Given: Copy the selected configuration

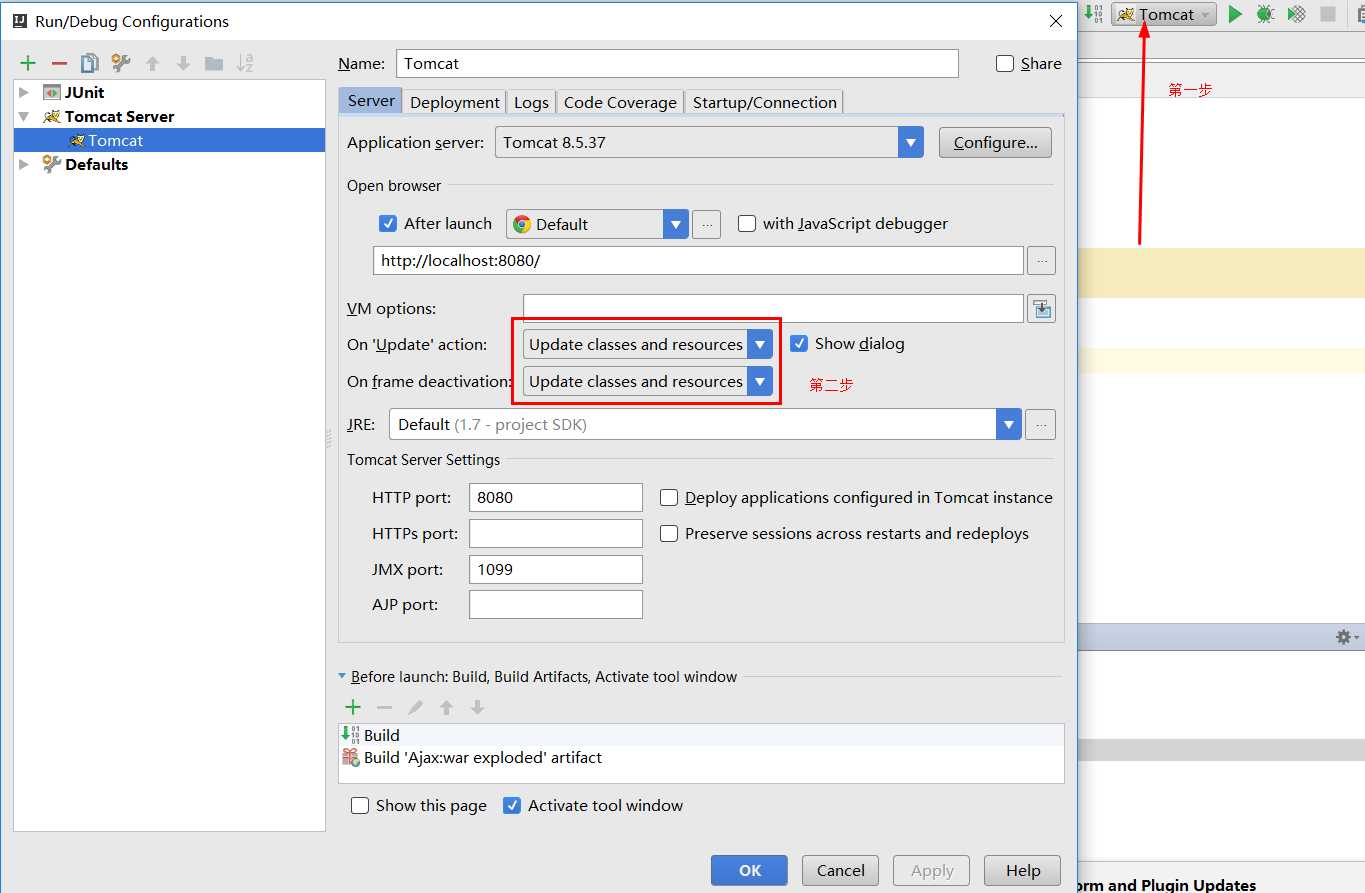Looking at the screenshot, I should point(90,63).
